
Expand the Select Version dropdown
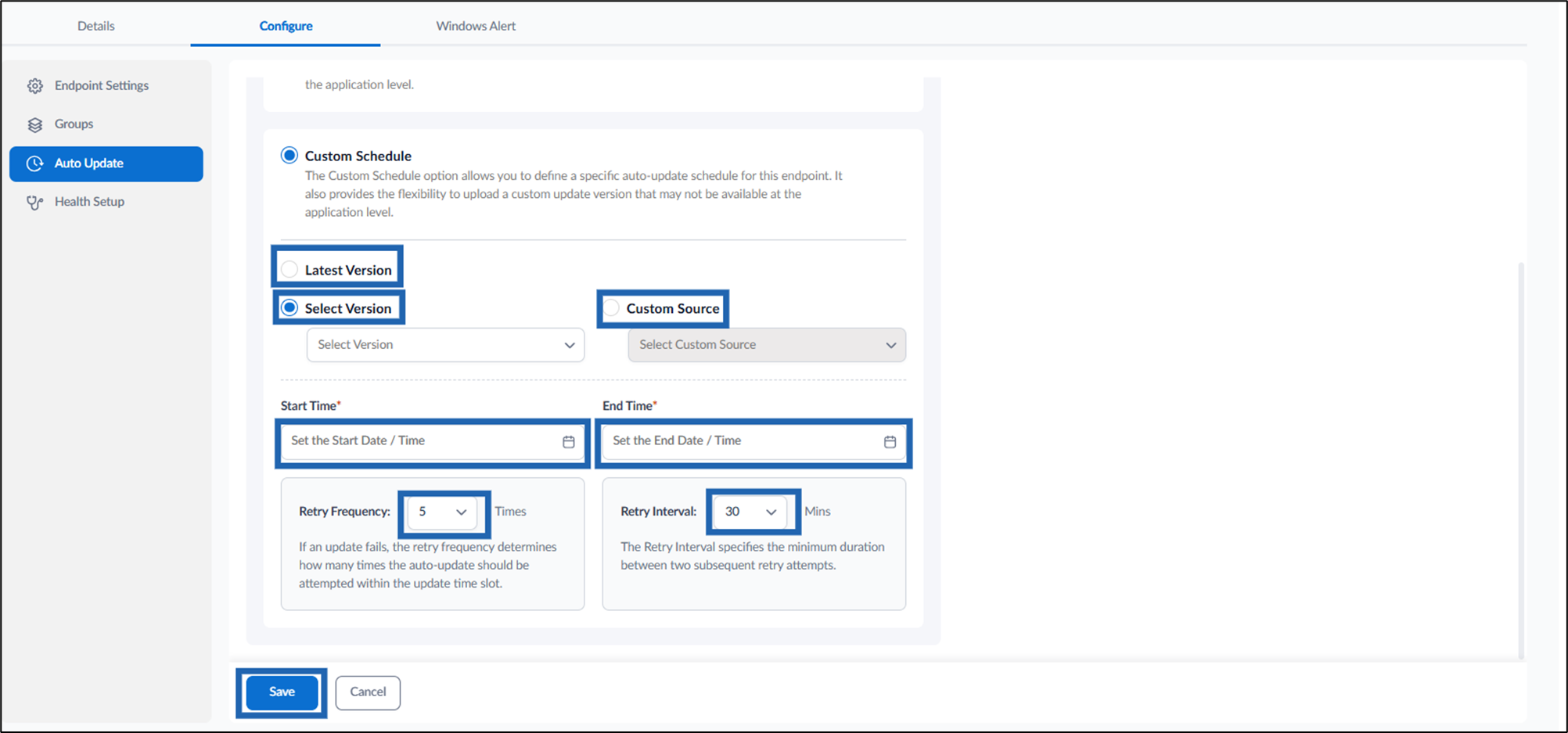(445, 345)
